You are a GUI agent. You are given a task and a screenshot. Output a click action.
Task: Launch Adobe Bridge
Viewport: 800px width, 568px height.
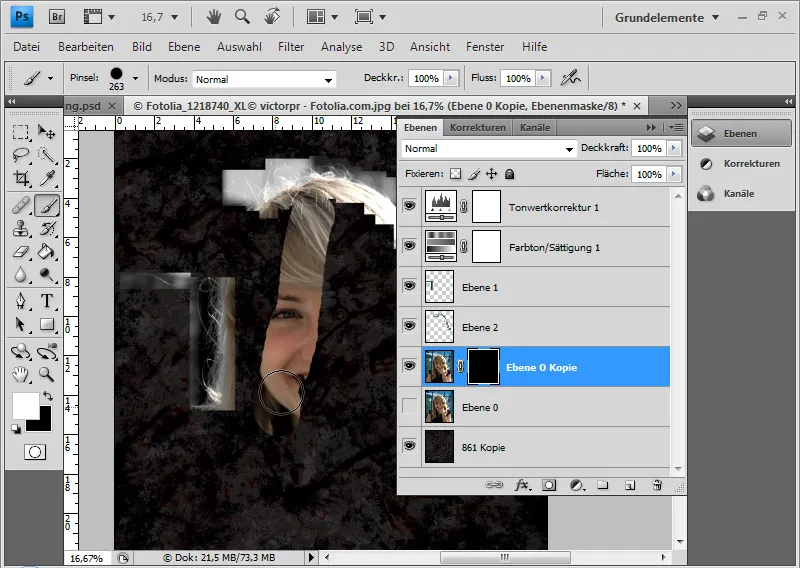57,17
